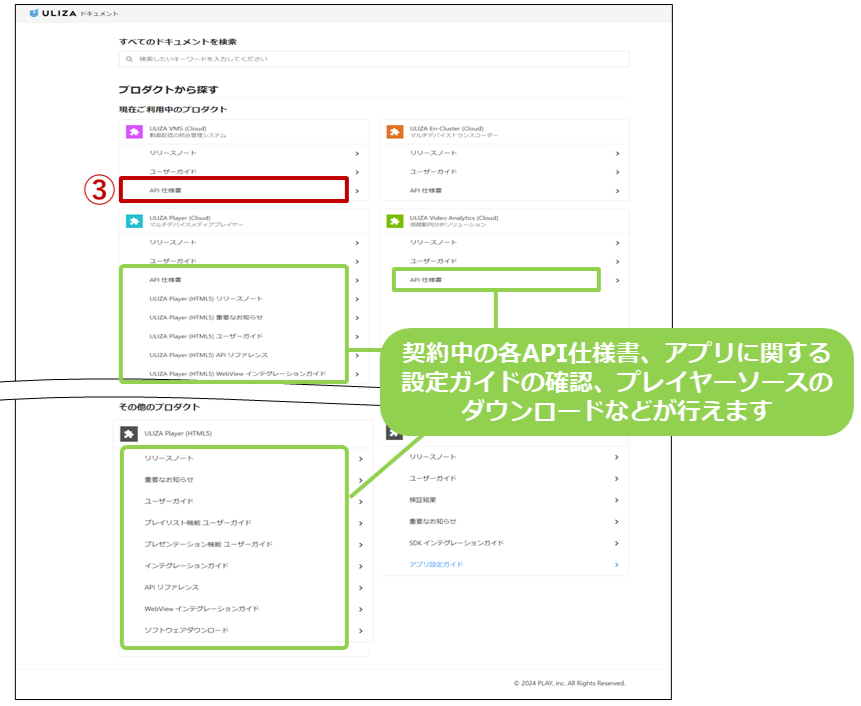Open API 仕様書 link under ULIZA Player (Cloud)

click(165, 280)
